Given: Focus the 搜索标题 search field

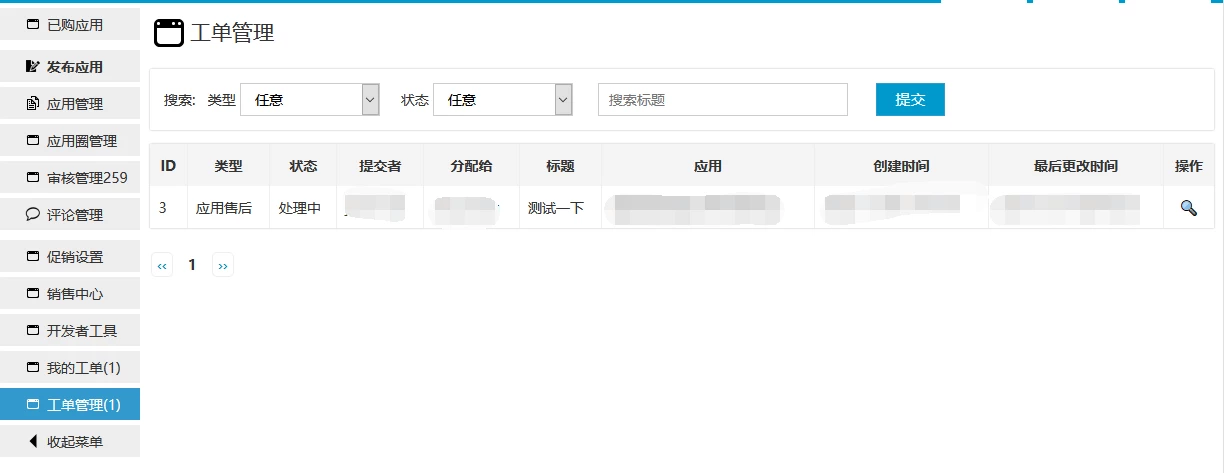Looking at the screenshot, I should click(722, 100).
